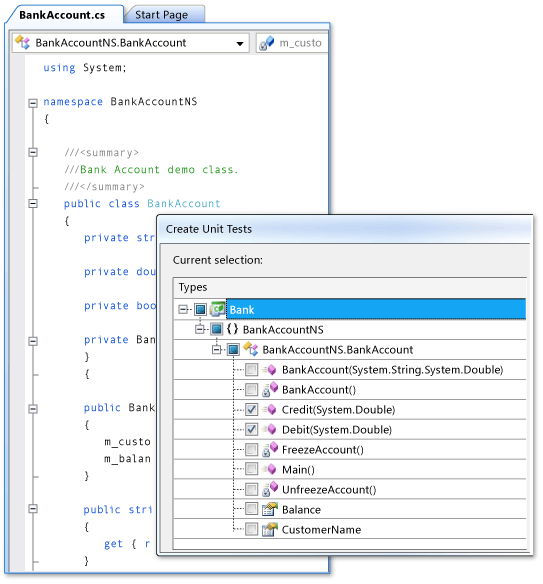Click the class icon in the class dropdown
This screenshot has height=584, width=543.
[22, 42]
